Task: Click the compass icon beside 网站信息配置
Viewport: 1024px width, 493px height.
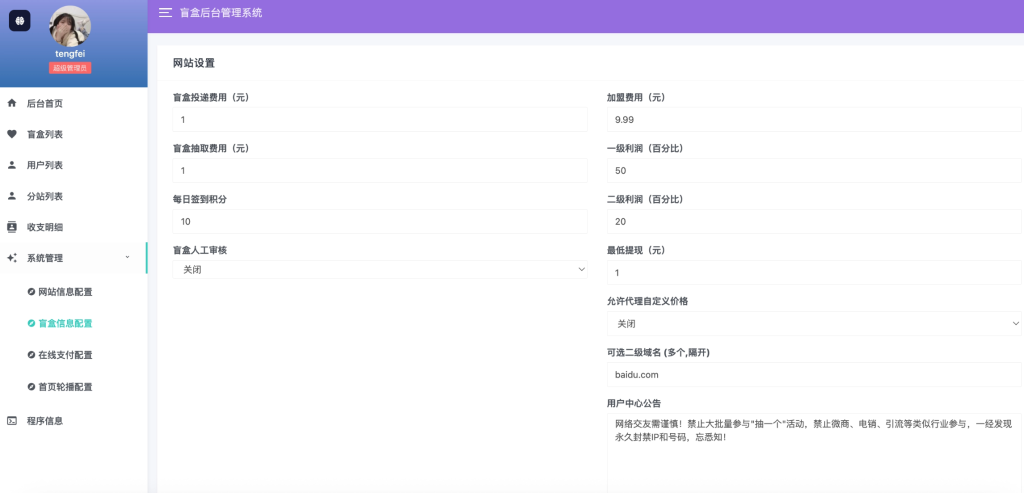Action: click(31, 292)
